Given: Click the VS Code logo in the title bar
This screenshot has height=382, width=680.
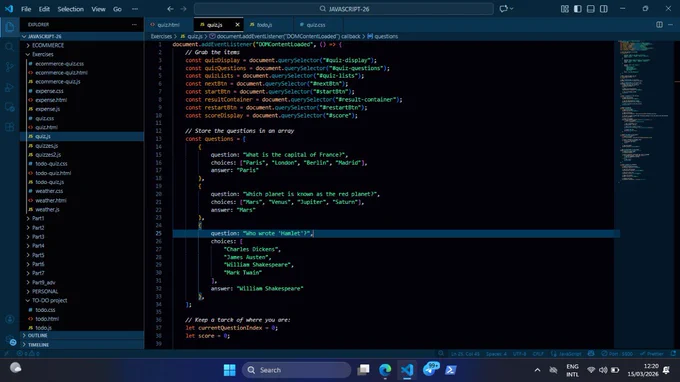Looking at the screenshot, I should (9, 9).
